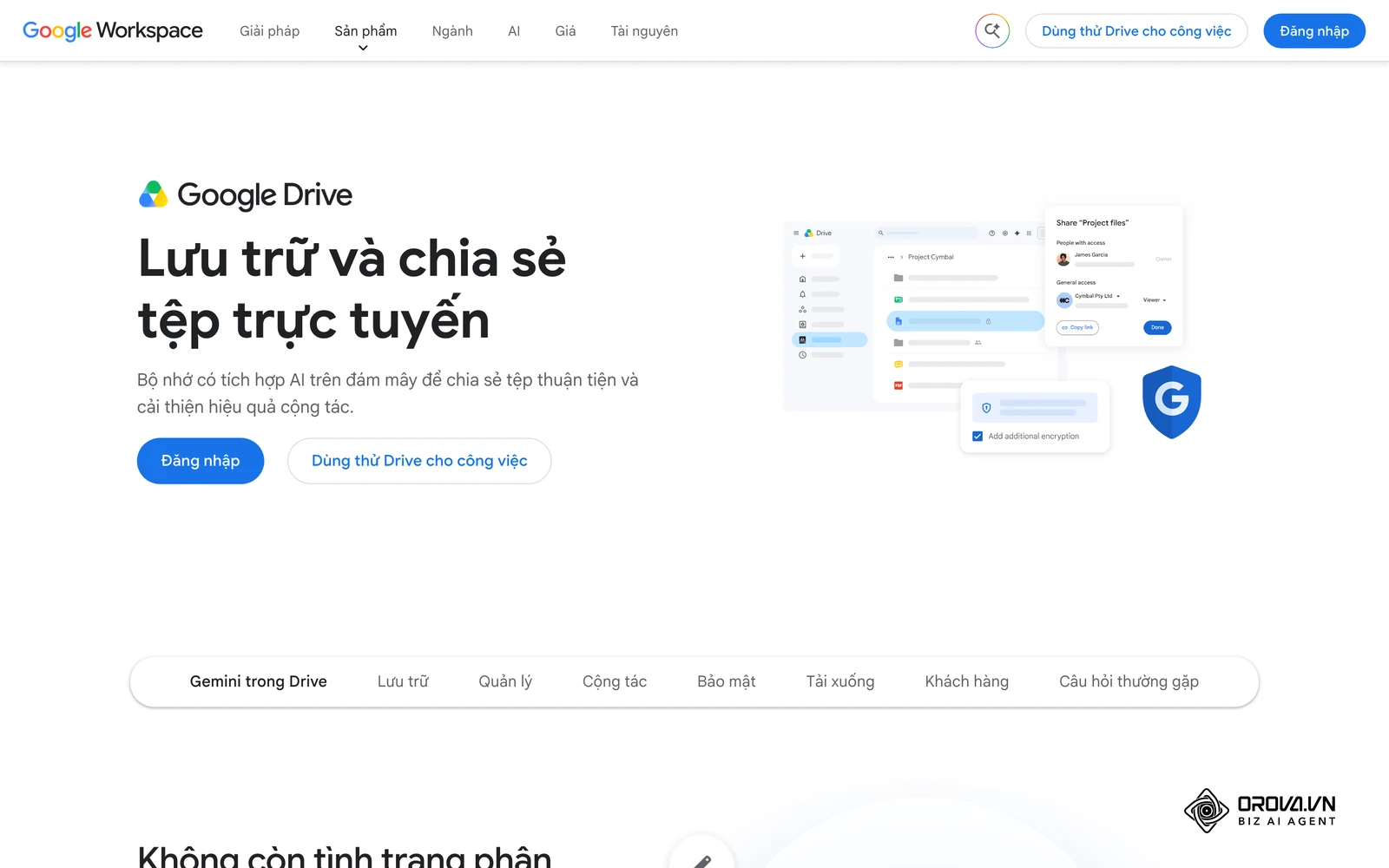This screenshot has width=1389, height=868.
Task: Click the blue Google shield icon
Action: 1171,402
